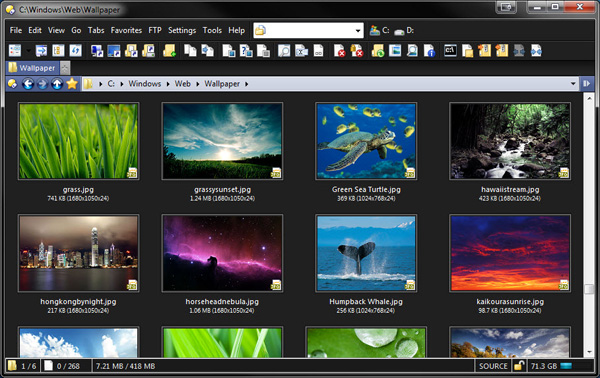
Task: Expand the breadcrumb arrow after Wallpaper
Action: [x=246, y=84]
